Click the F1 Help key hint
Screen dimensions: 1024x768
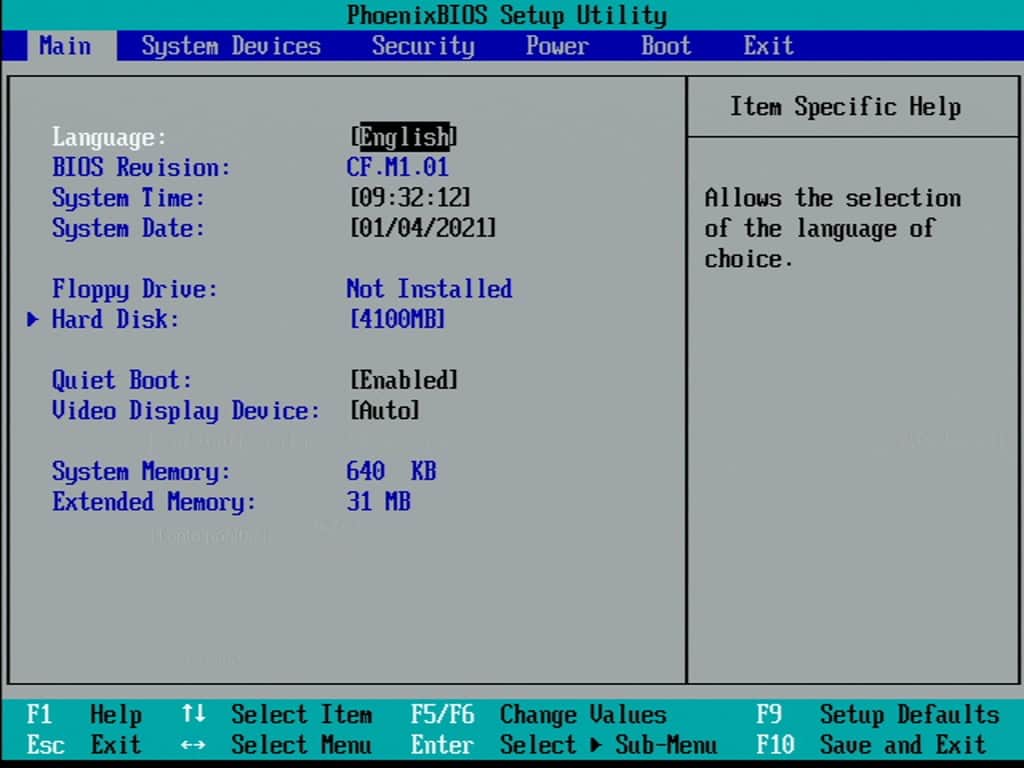[x=84, y=714]
